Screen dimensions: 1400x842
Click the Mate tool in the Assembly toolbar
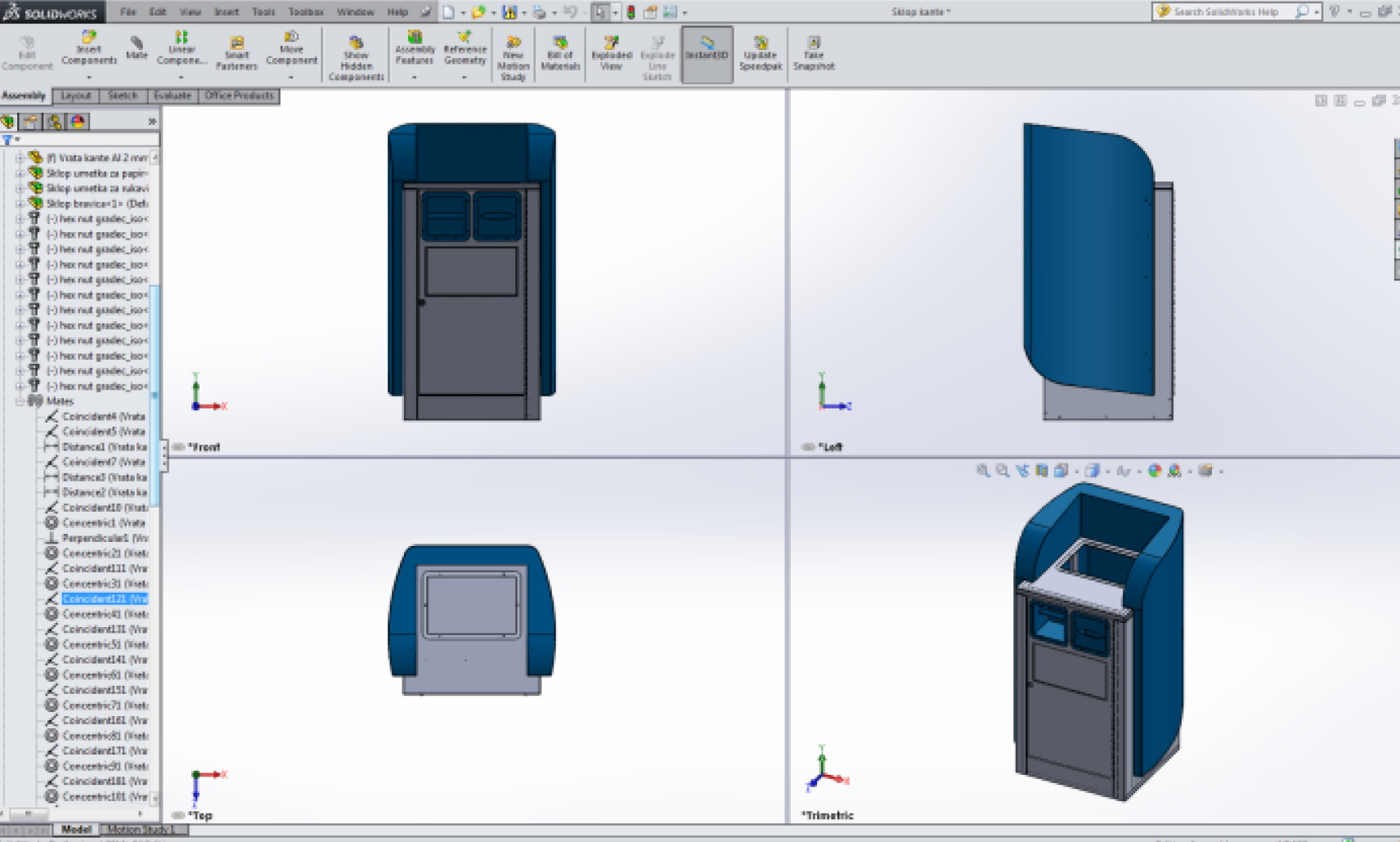136,47
